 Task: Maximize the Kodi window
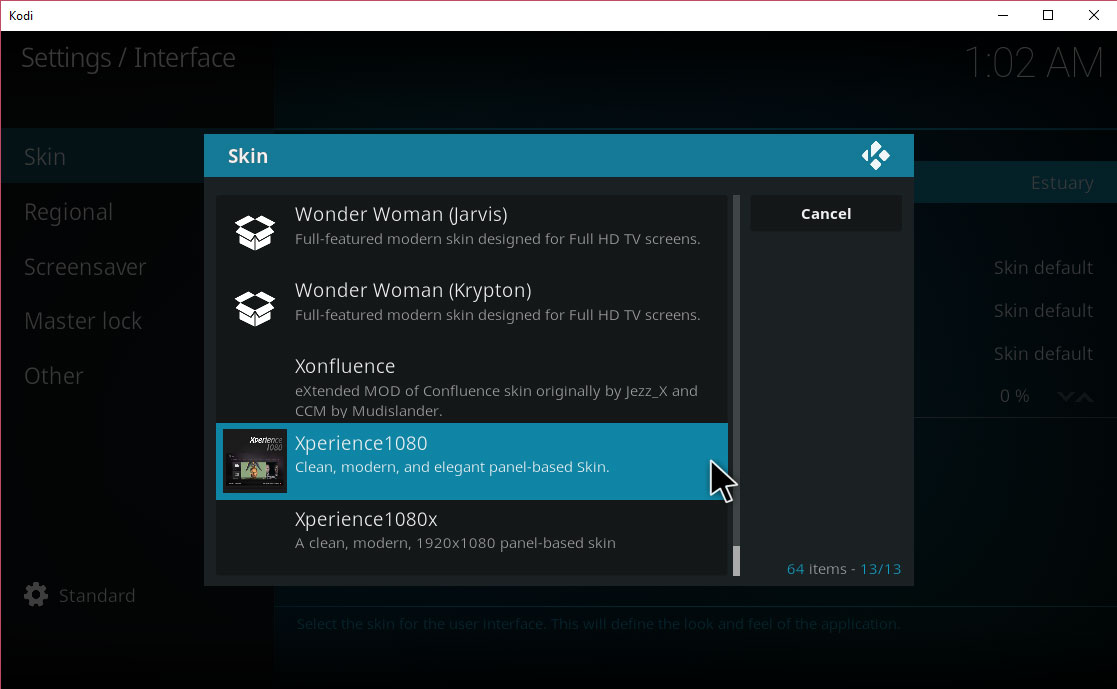(1048, 15)
